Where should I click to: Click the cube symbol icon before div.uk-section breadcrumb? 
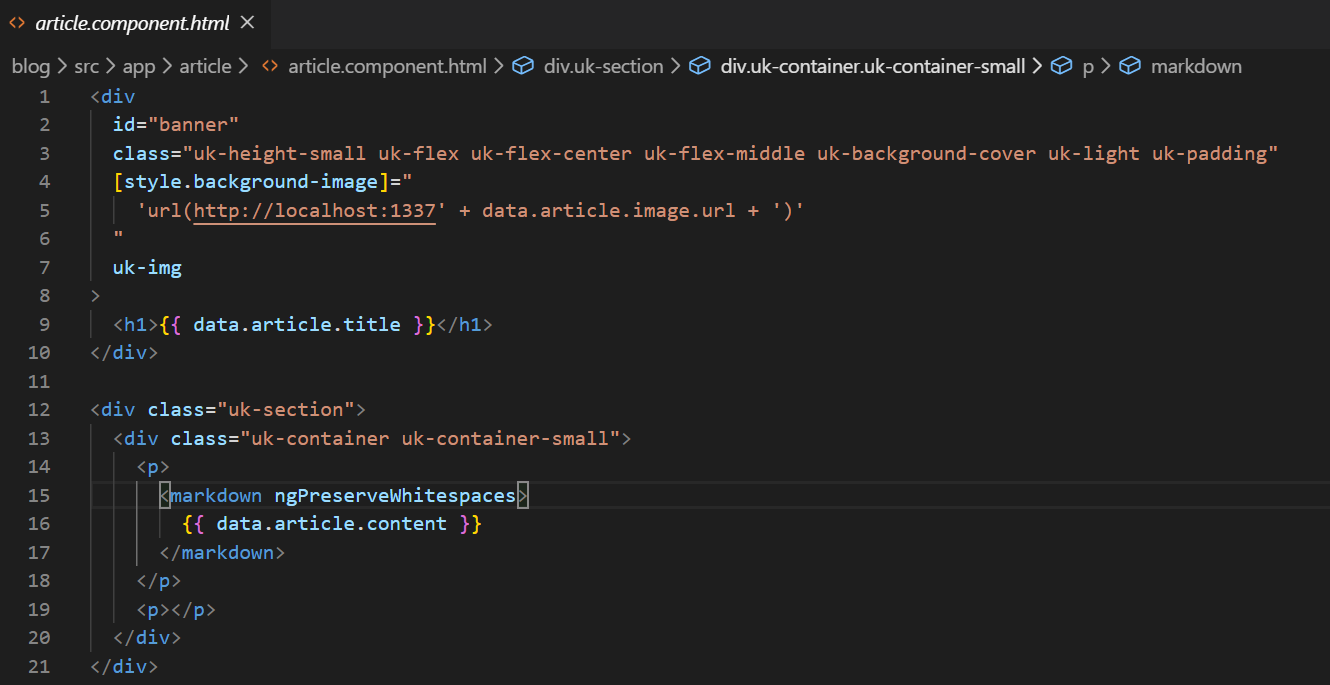click(x=523, y=66)
